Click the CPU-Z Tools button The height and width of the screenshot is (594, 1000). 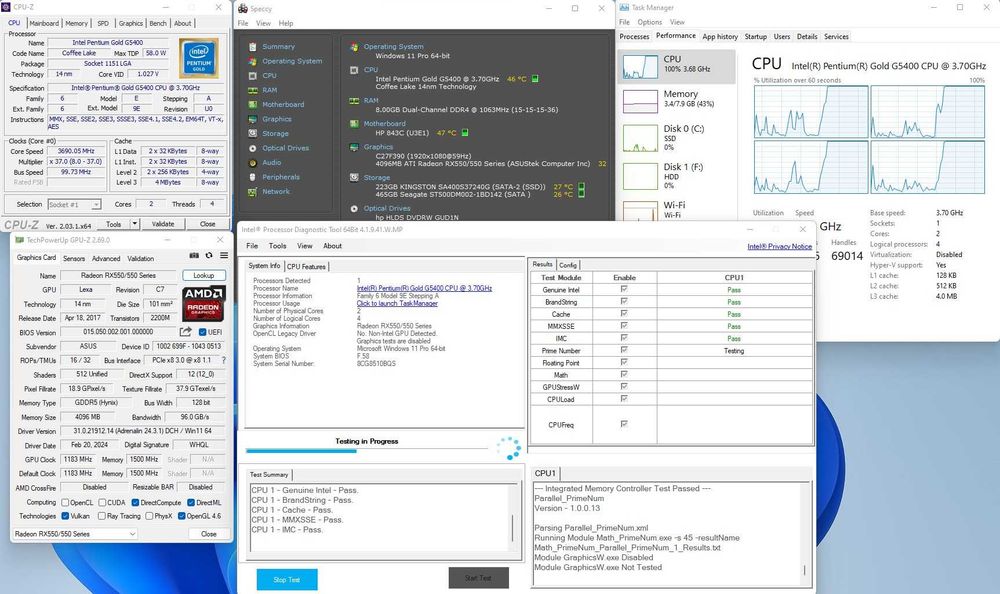[x=114, y=224]
